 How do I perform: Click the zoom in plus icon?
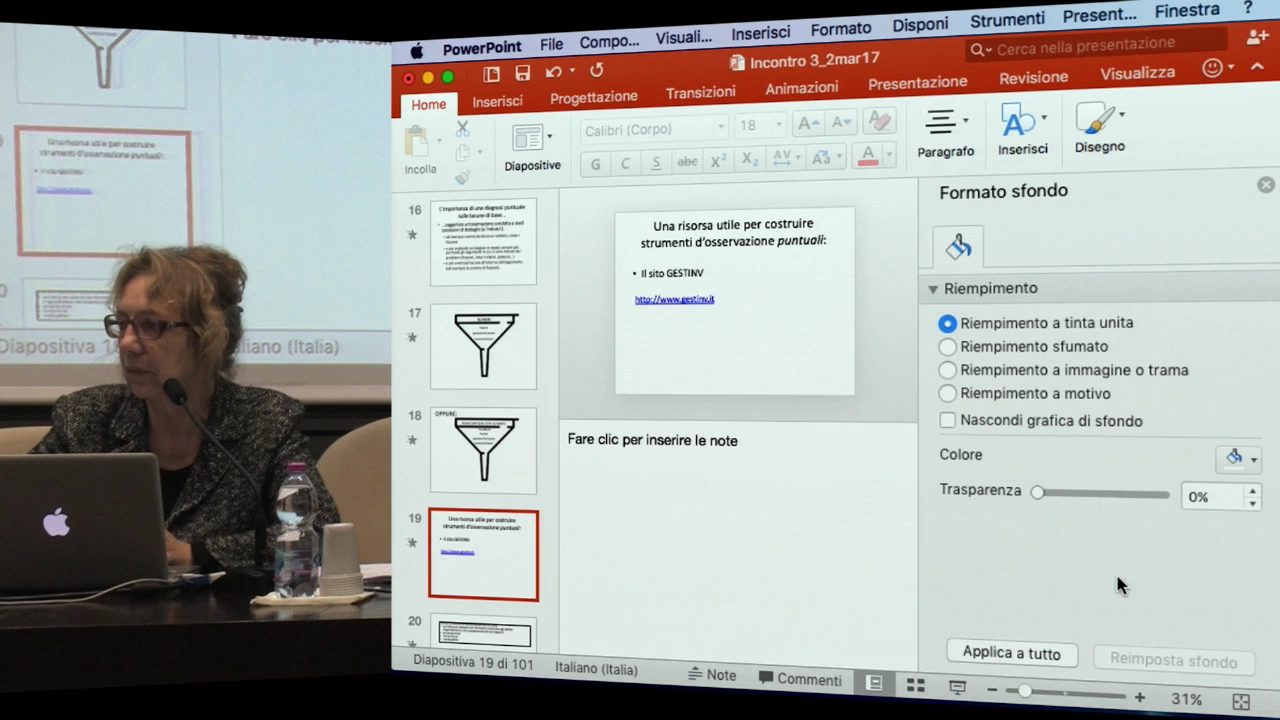pos(1139,697)
